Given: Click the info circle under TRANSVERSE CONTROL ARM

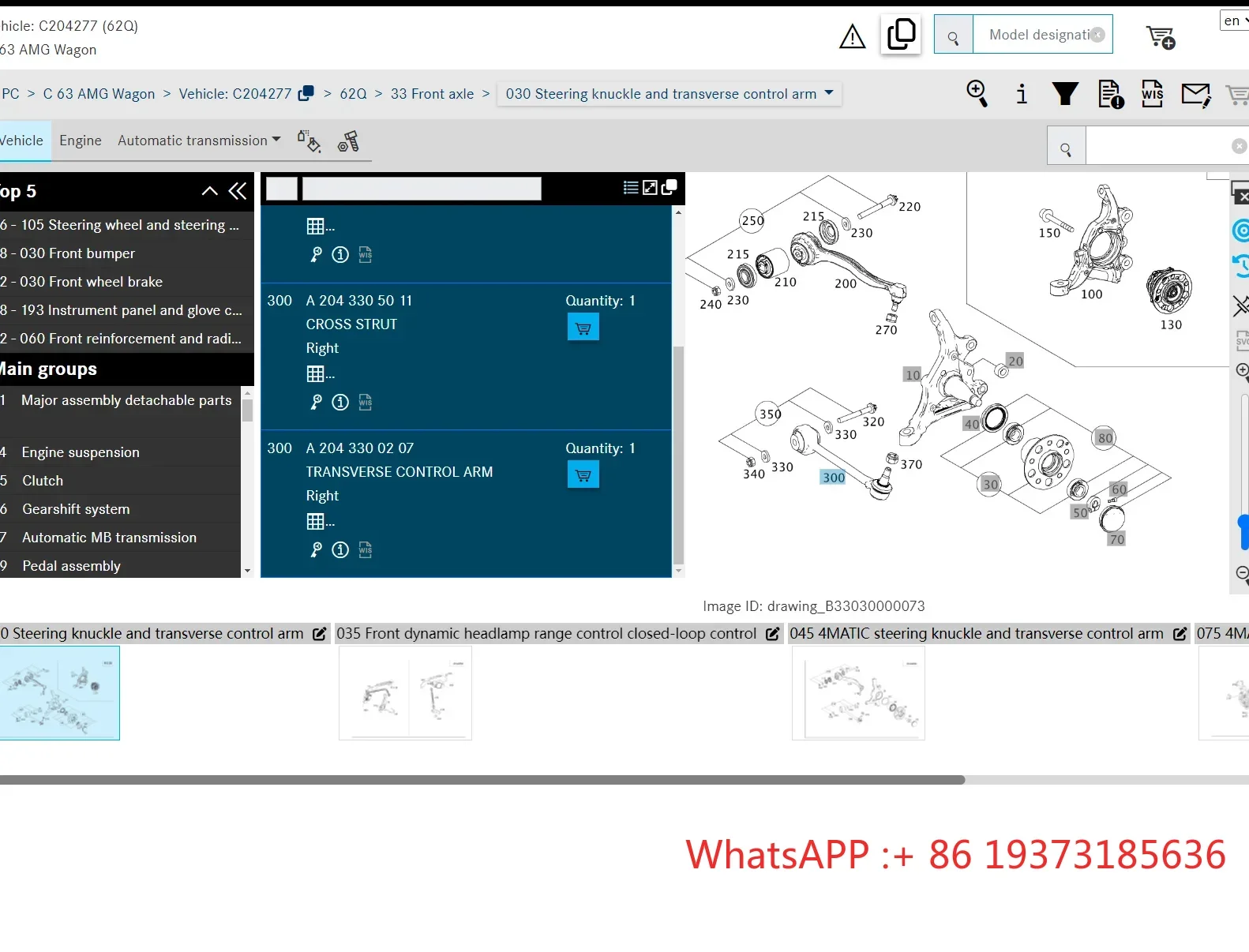Looking at the screenshot, I should click(x=340, y=550).
